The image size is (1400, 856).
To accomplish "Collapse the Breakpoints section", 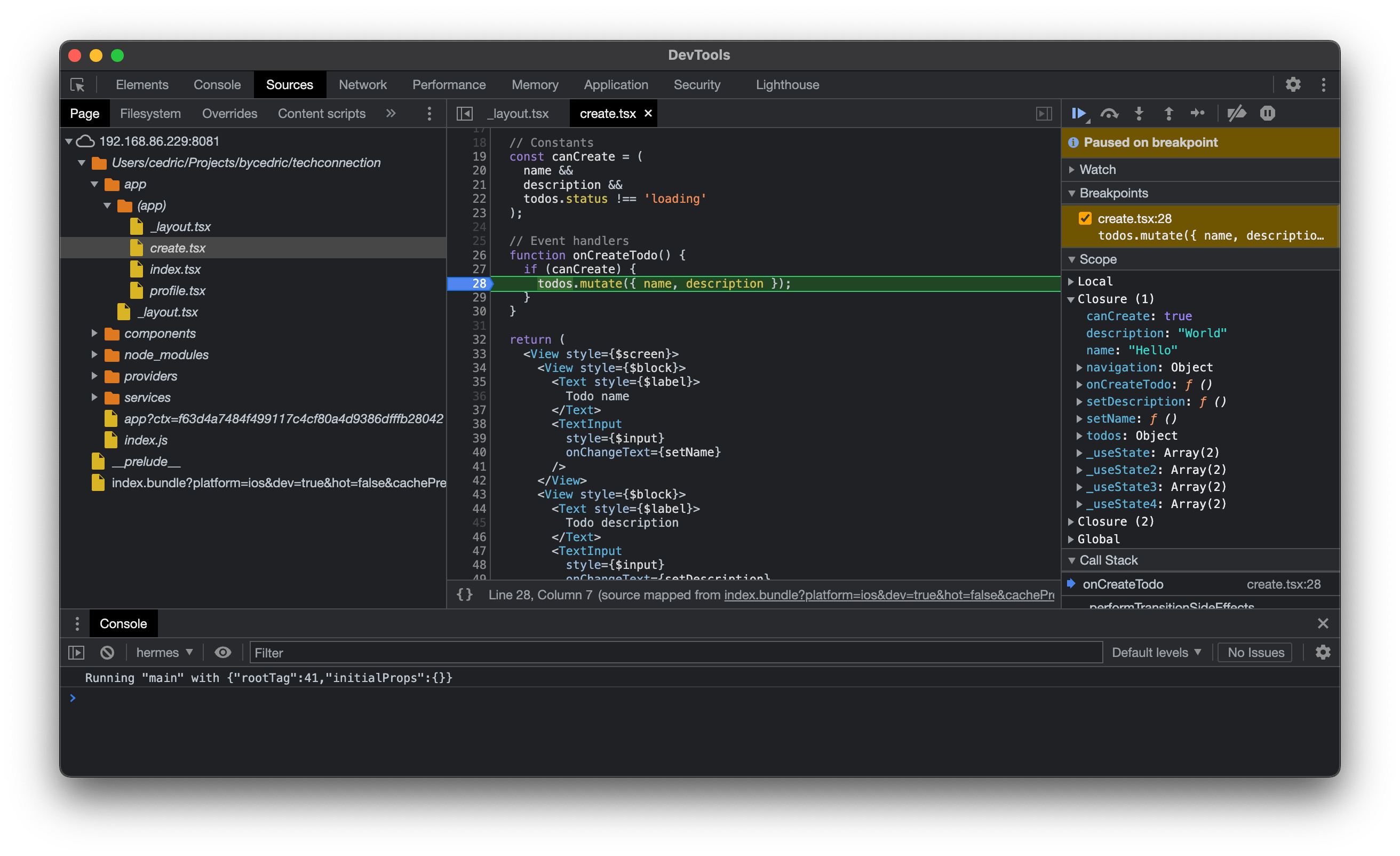I will click(1071, 193).
